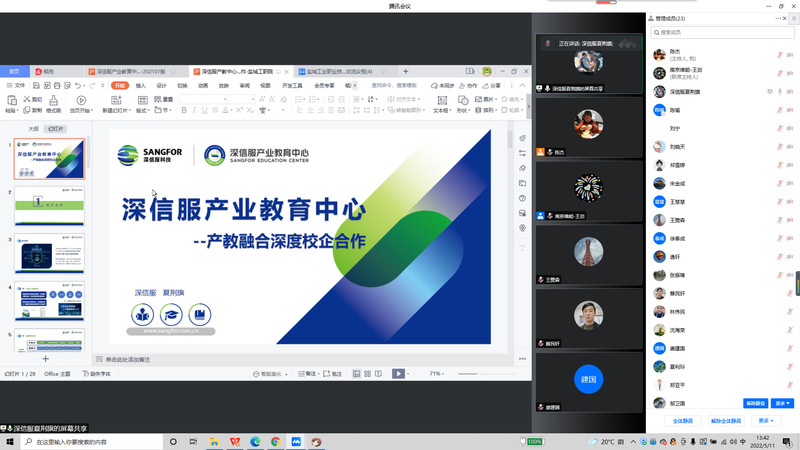The height and width of the screenshot is (450, 800).
Task: Toggle Strikethrough S formatting icon
Action: (215, 110)
